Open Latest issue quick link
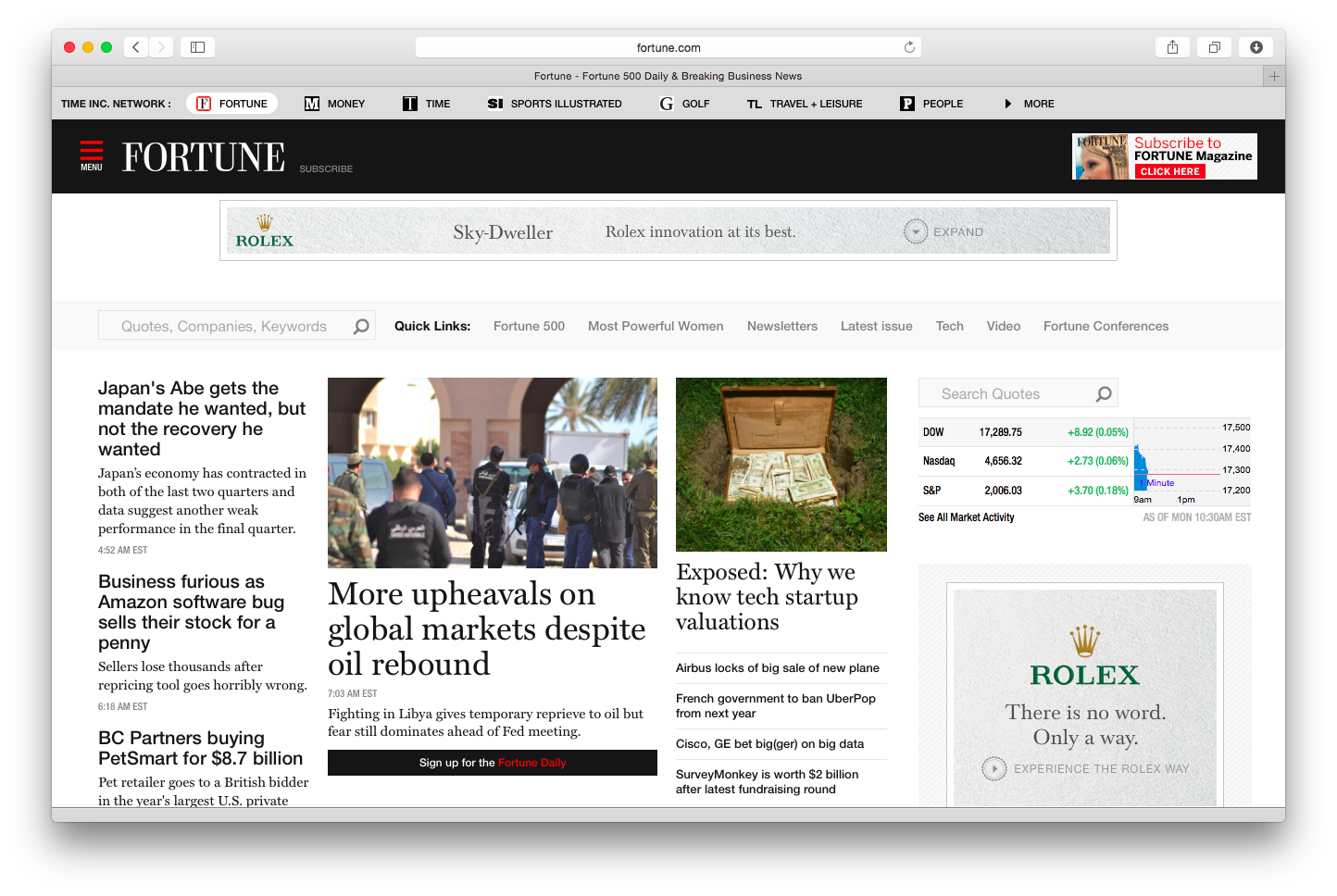1337x896 pixels. pyautogui.click(x=877, y=326)
